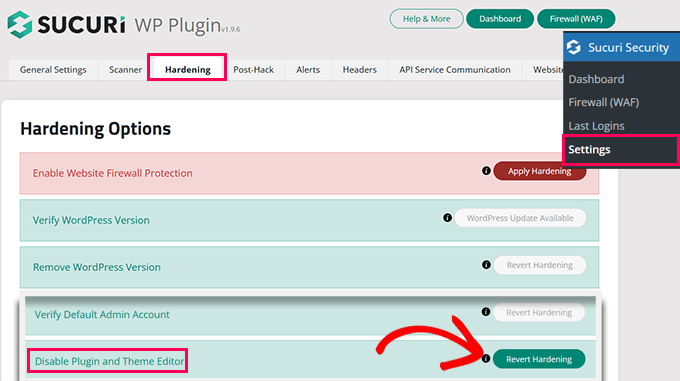Click Remove WordPress Version label
The width and height of the screenshot is (680, 381).
[97, 267]
